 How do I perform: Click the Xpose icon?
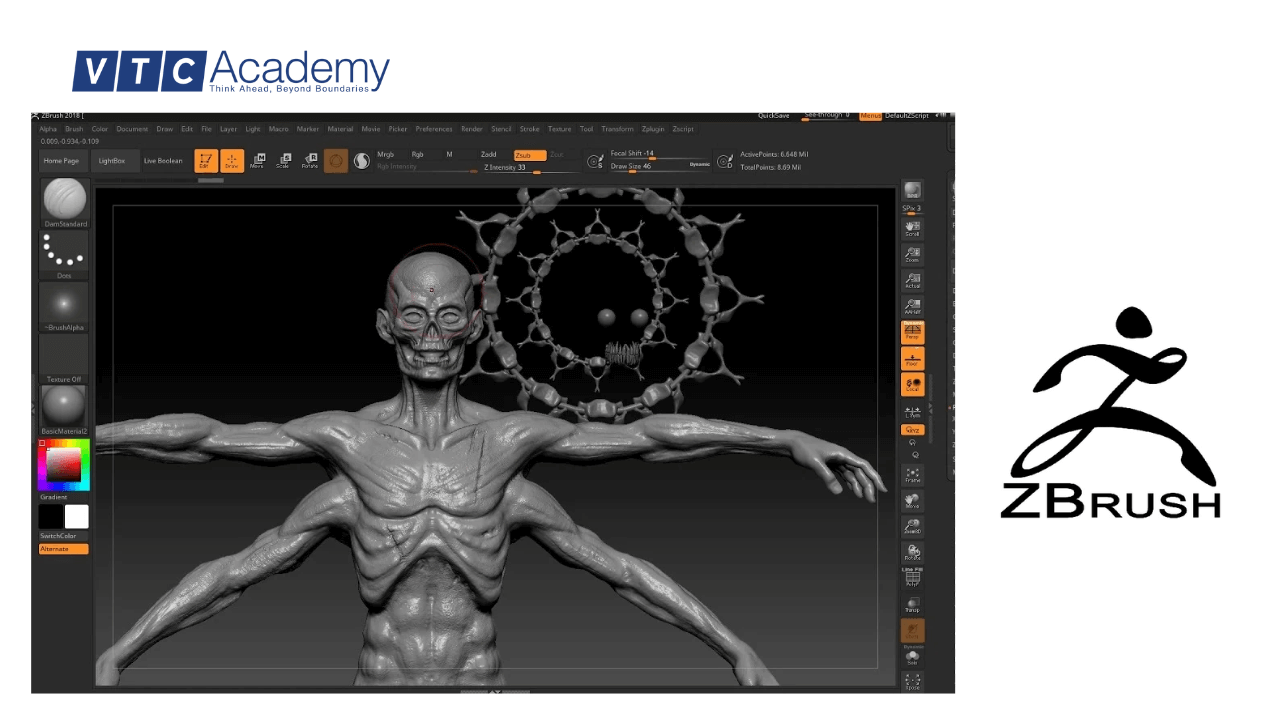pos(912,682)
